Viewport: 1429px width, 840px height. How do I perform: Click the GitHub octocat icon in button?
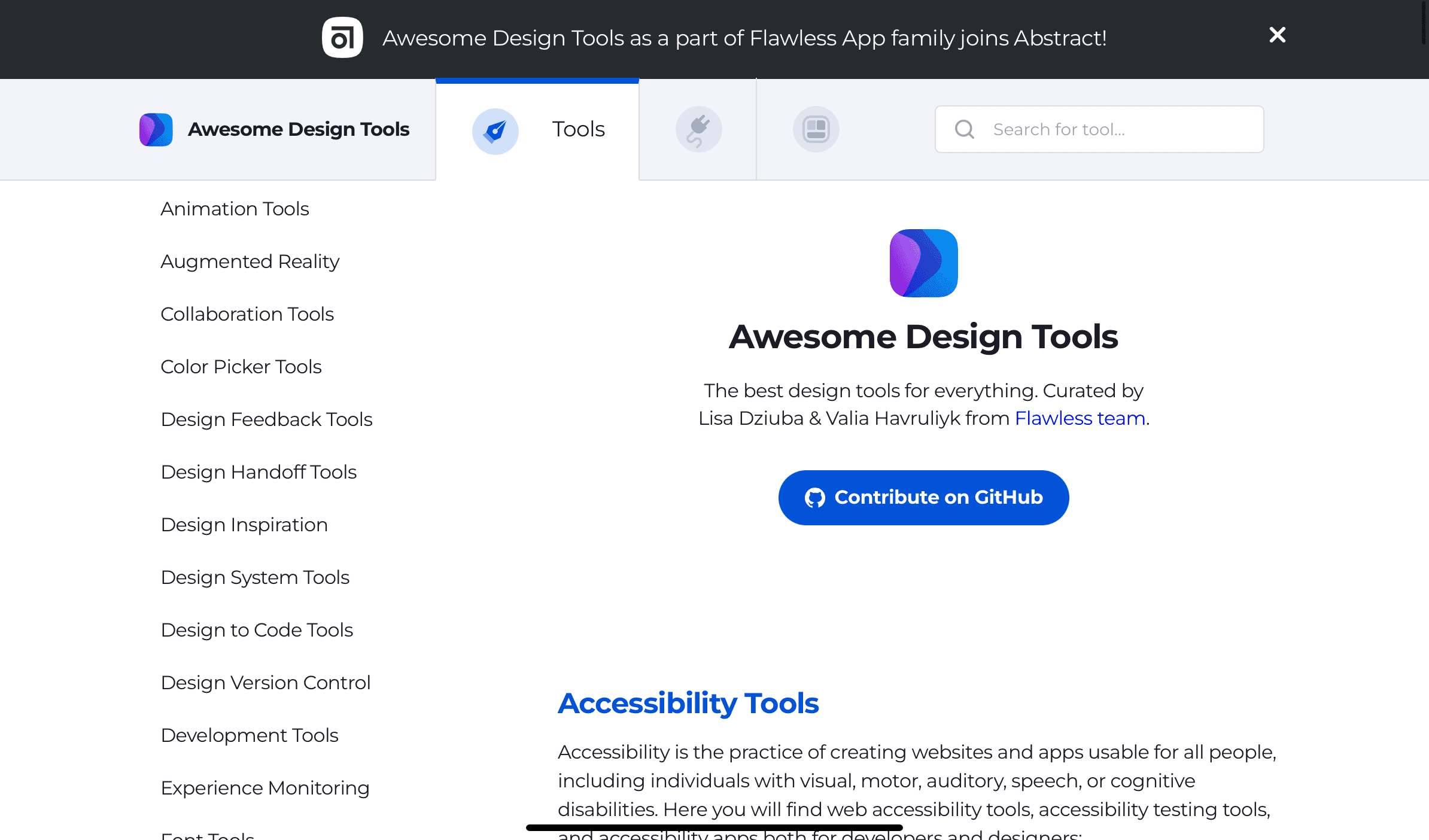tap(814, 498)
